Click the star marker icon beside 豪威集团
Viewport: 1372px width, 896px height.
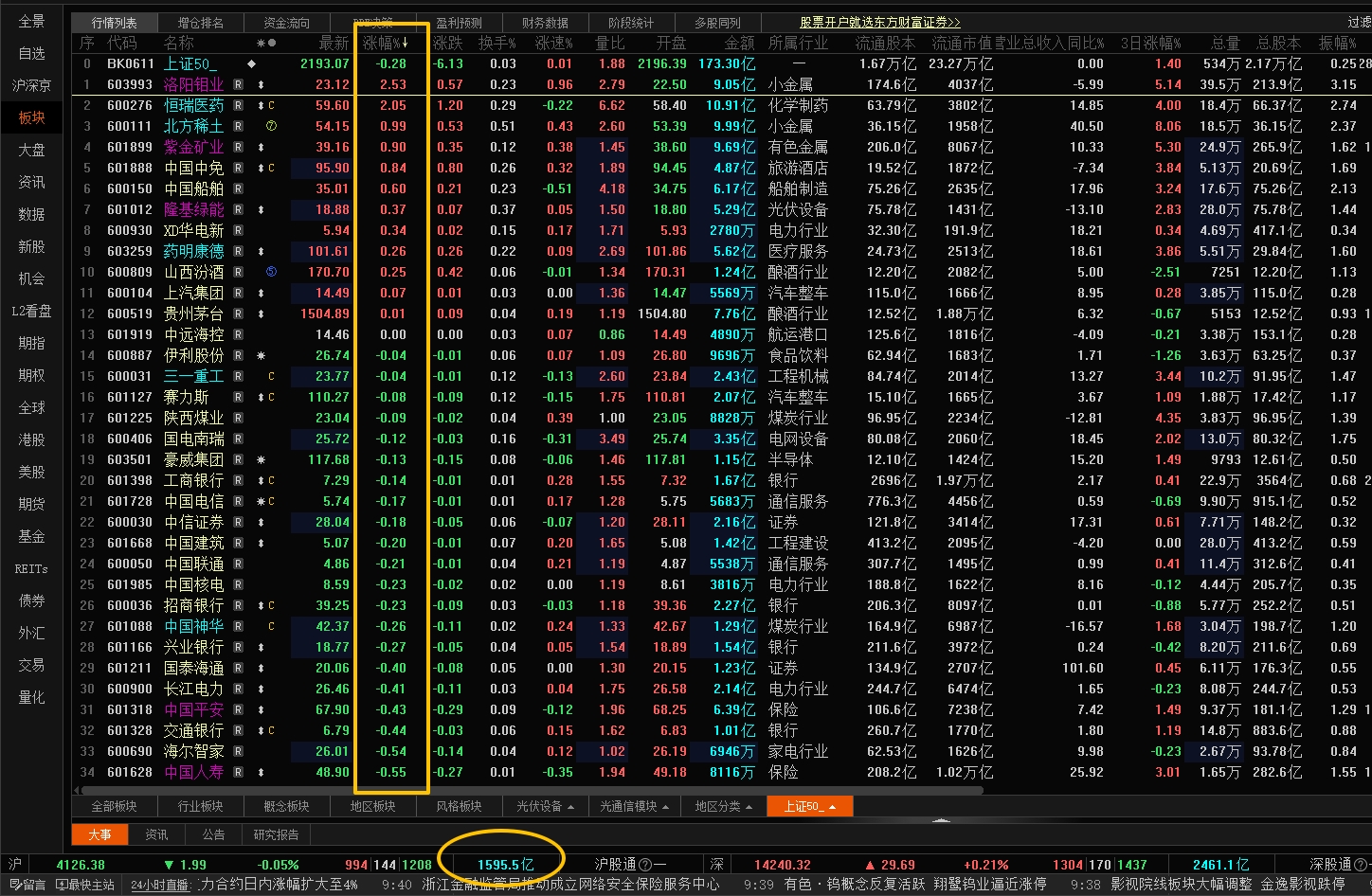262,459
